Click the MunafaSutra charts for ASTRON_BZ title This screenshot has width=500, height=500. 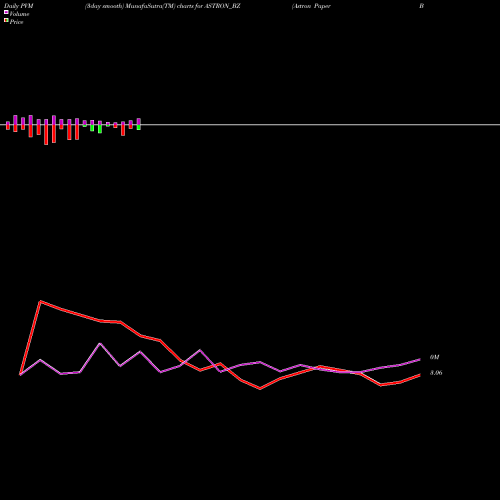click(x=162, y=6)
